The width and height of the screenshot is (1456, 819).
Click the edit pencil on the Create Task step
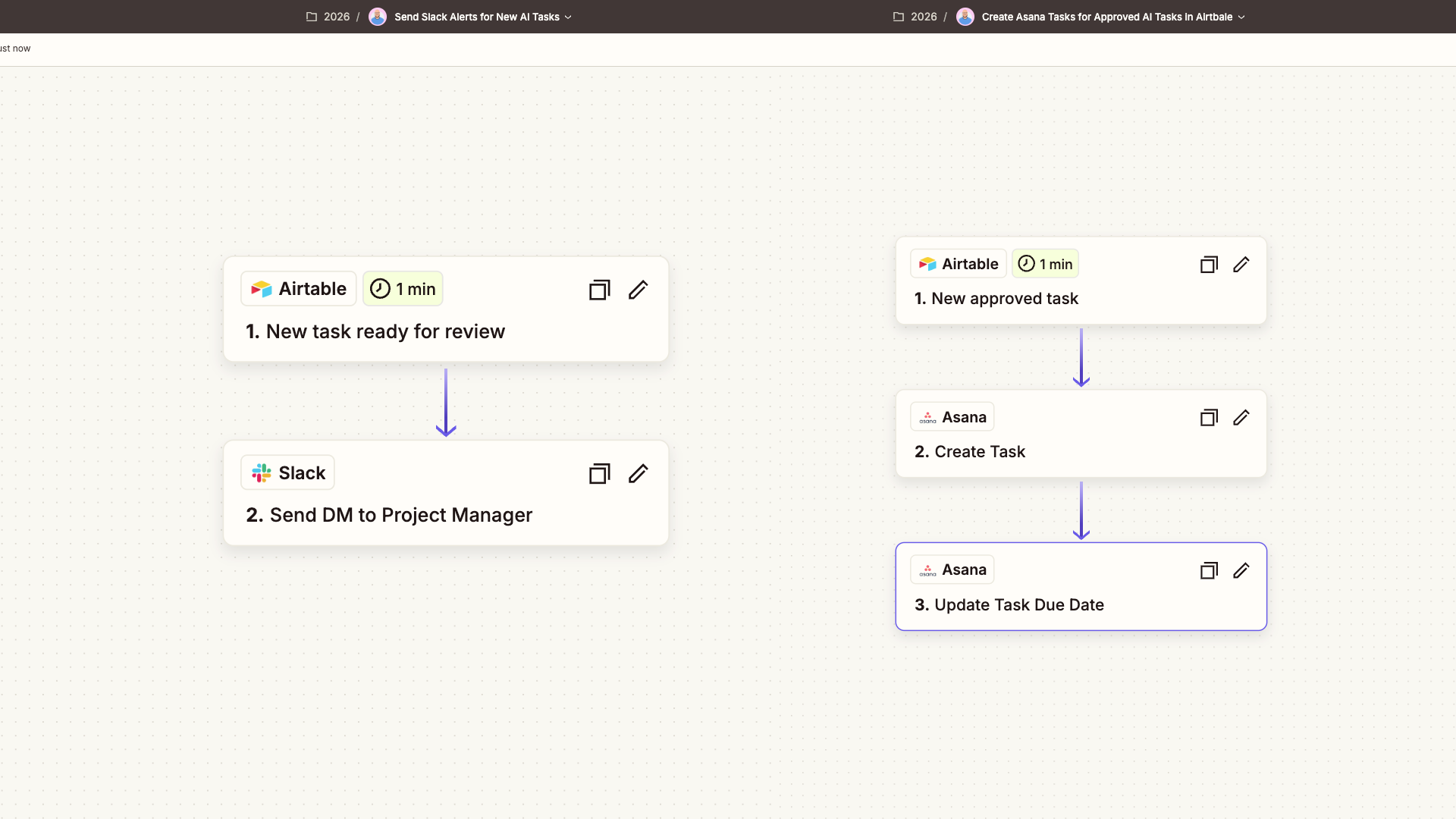click(x=1241, y=417)
